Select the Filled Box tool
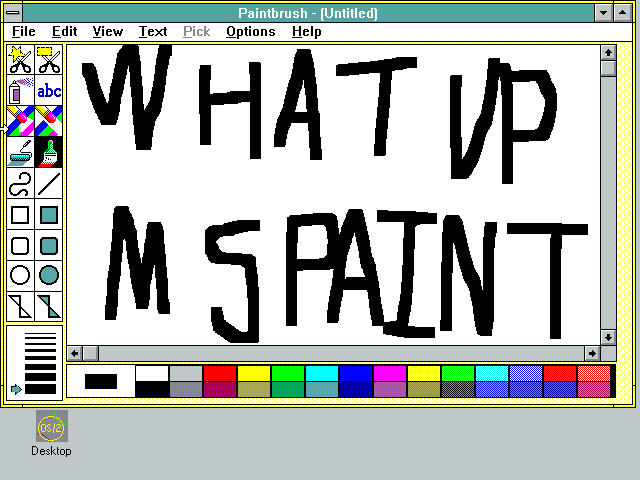The width and height of the screenshot is (640, 480). (49, 215)
